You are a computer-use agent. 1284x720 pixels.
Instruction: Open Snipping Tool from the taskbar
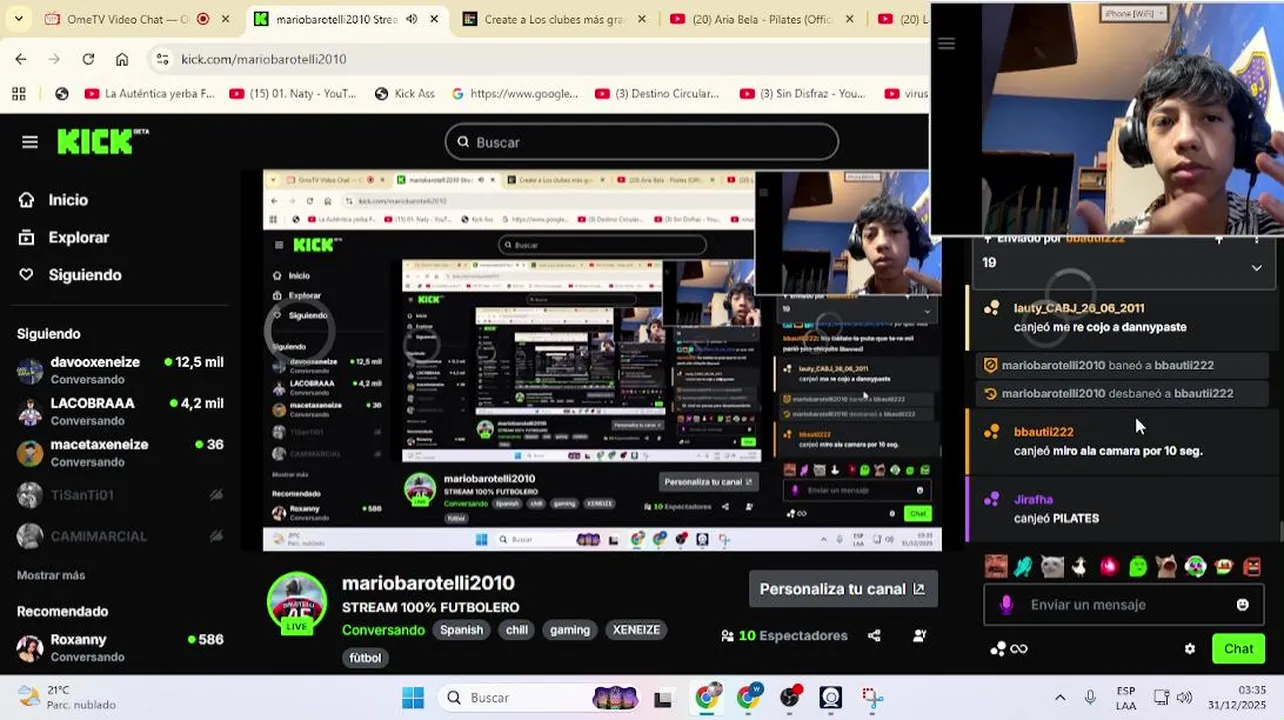(872, 697)
